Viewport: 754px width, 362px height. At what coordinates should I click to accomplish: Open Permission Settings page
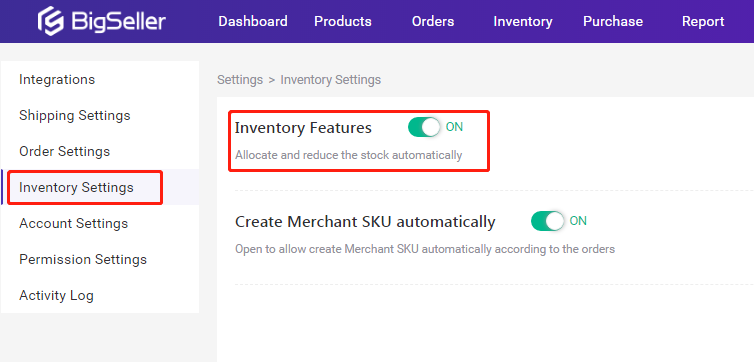pyautogui.click(x=83, y=260)
